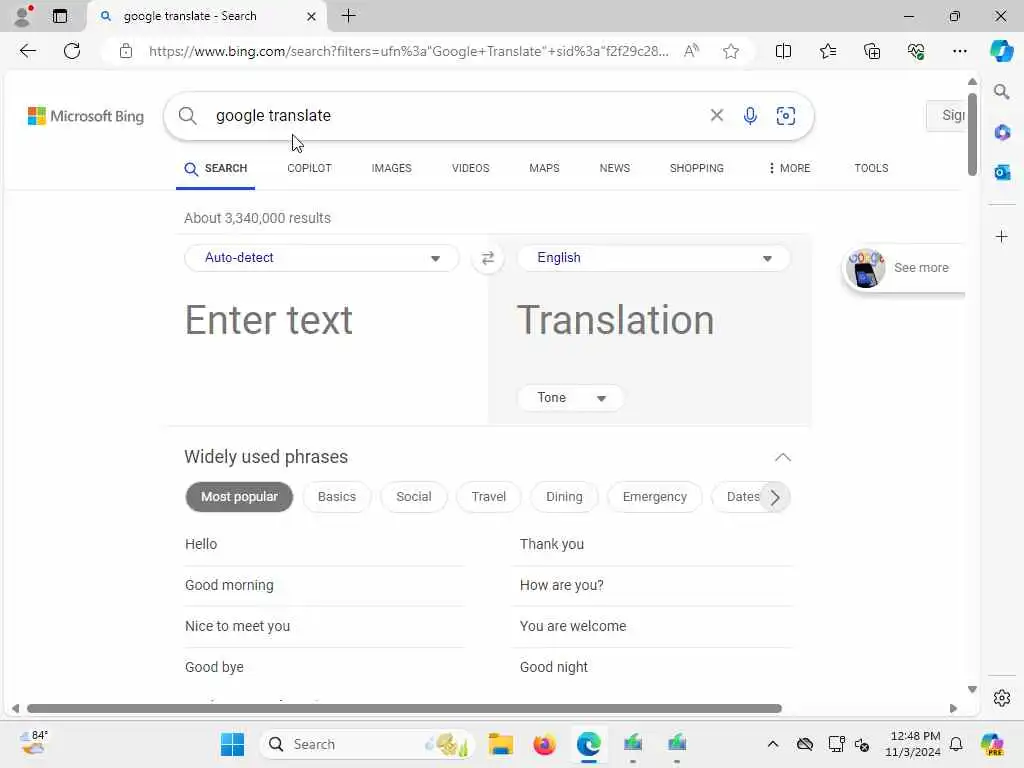Open Favorites list icon

827,51
